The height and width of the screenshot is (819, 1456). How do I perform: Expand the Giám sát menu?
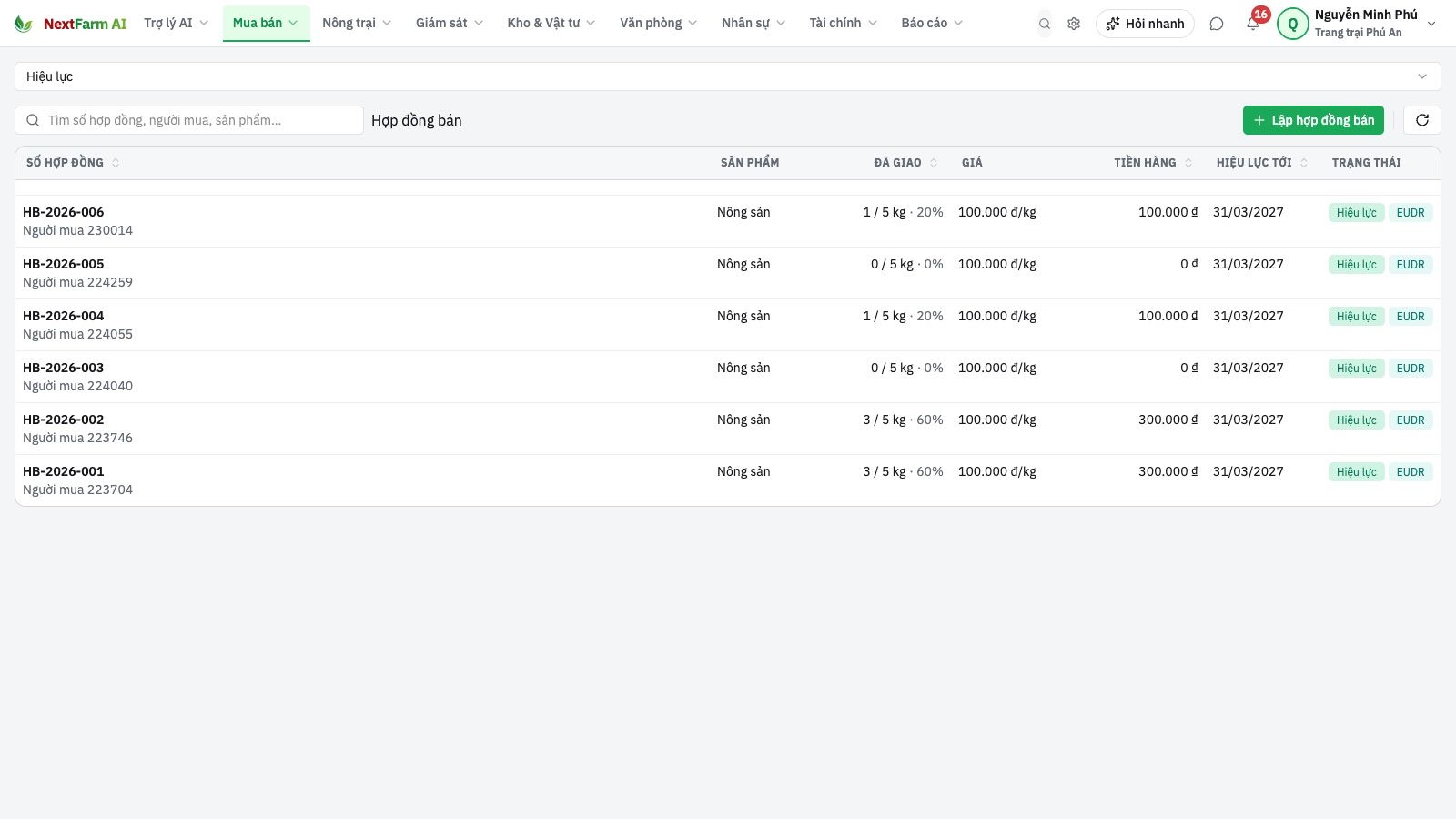point(450,23)
